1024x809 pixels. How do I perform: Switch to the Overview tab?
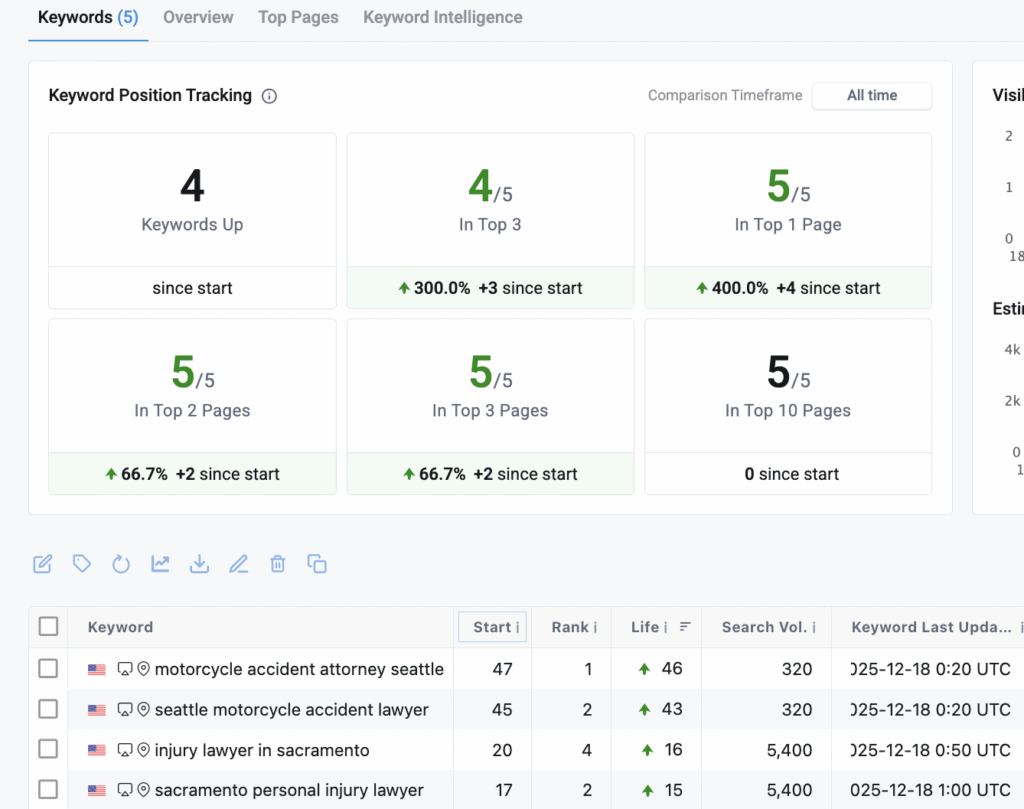tap(198, 17)
